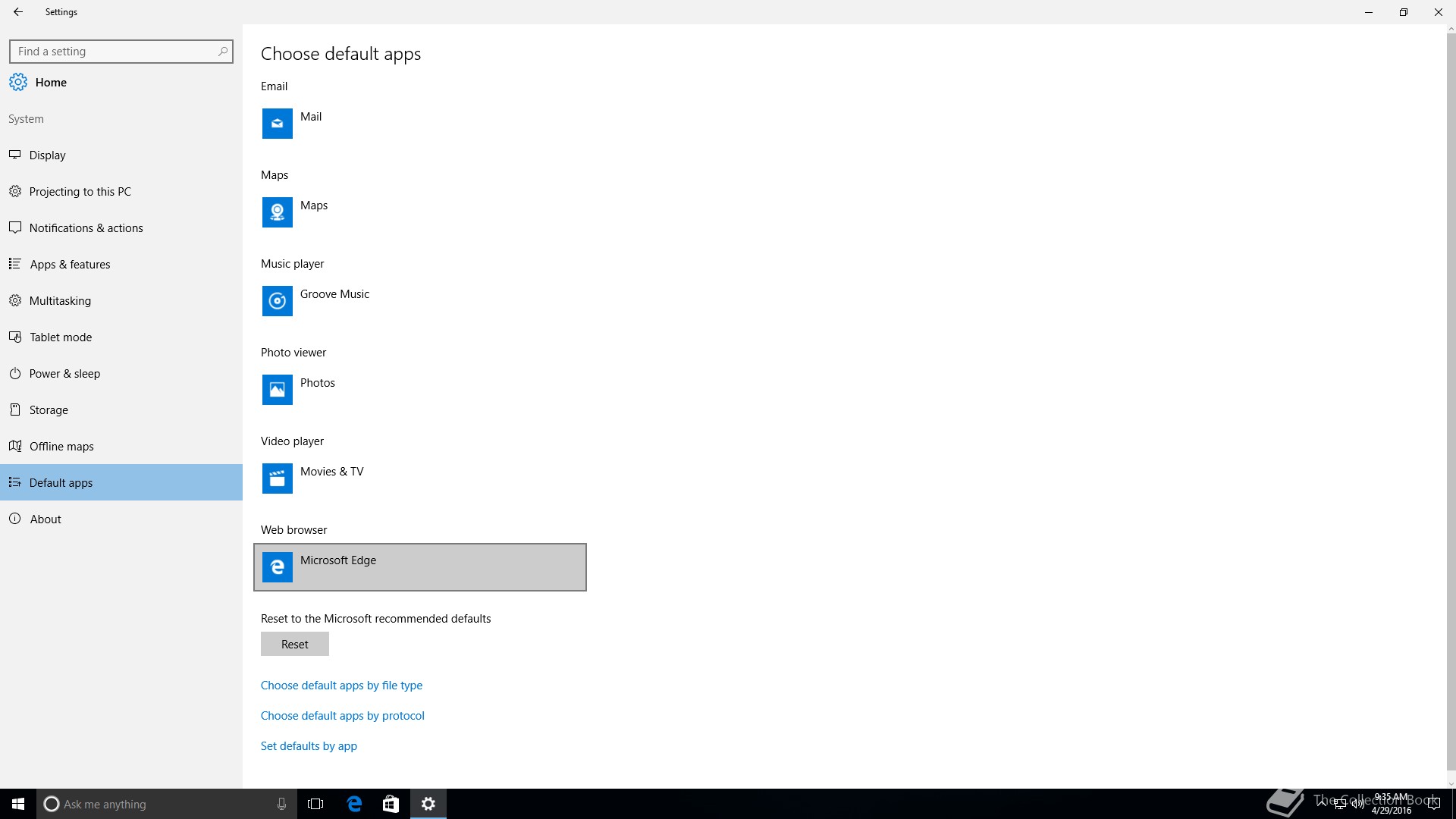Click the Home gear icon

(x=18, y=82)
